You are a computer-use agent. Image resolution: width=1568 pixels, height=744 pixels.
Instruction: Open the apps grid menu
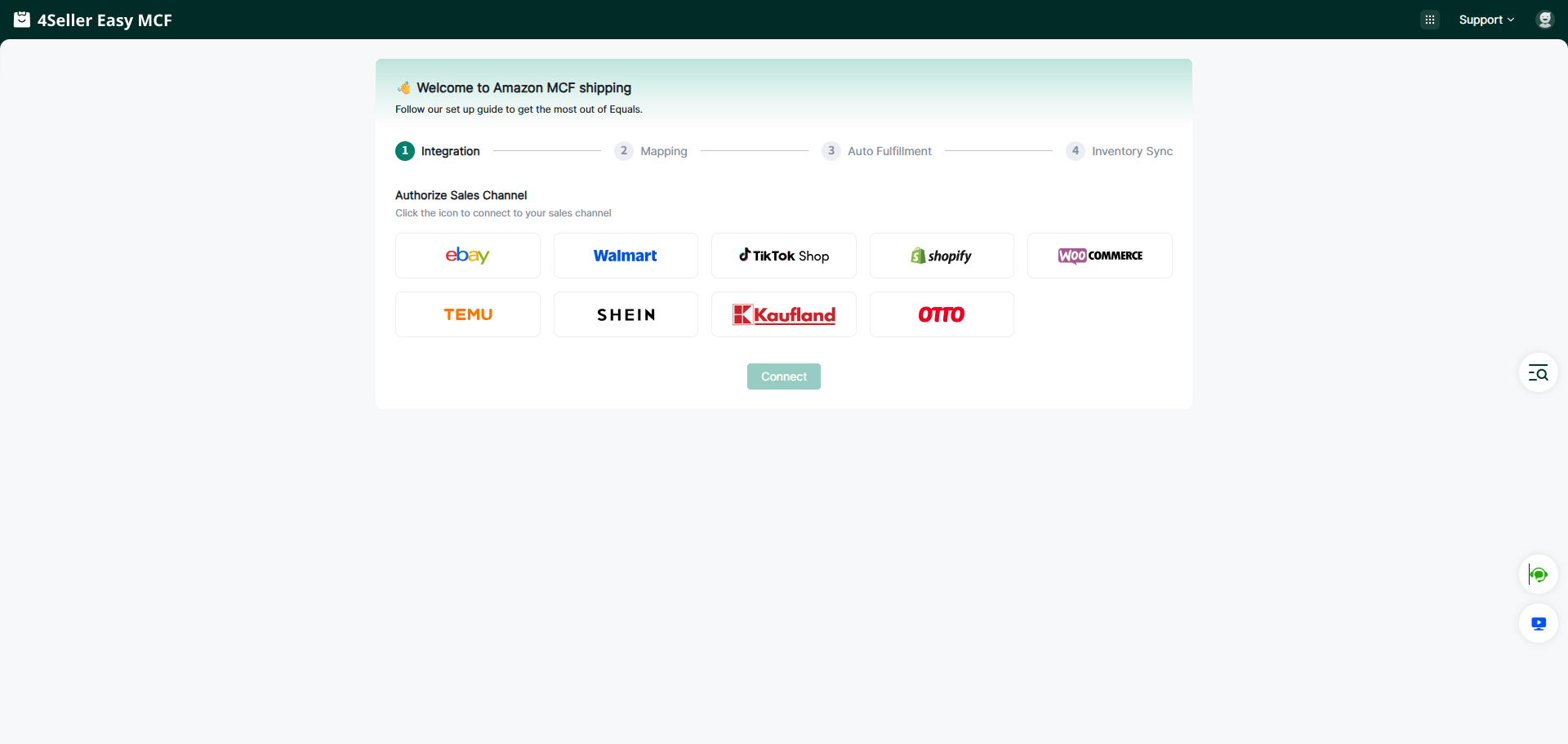coord(1429,20)
